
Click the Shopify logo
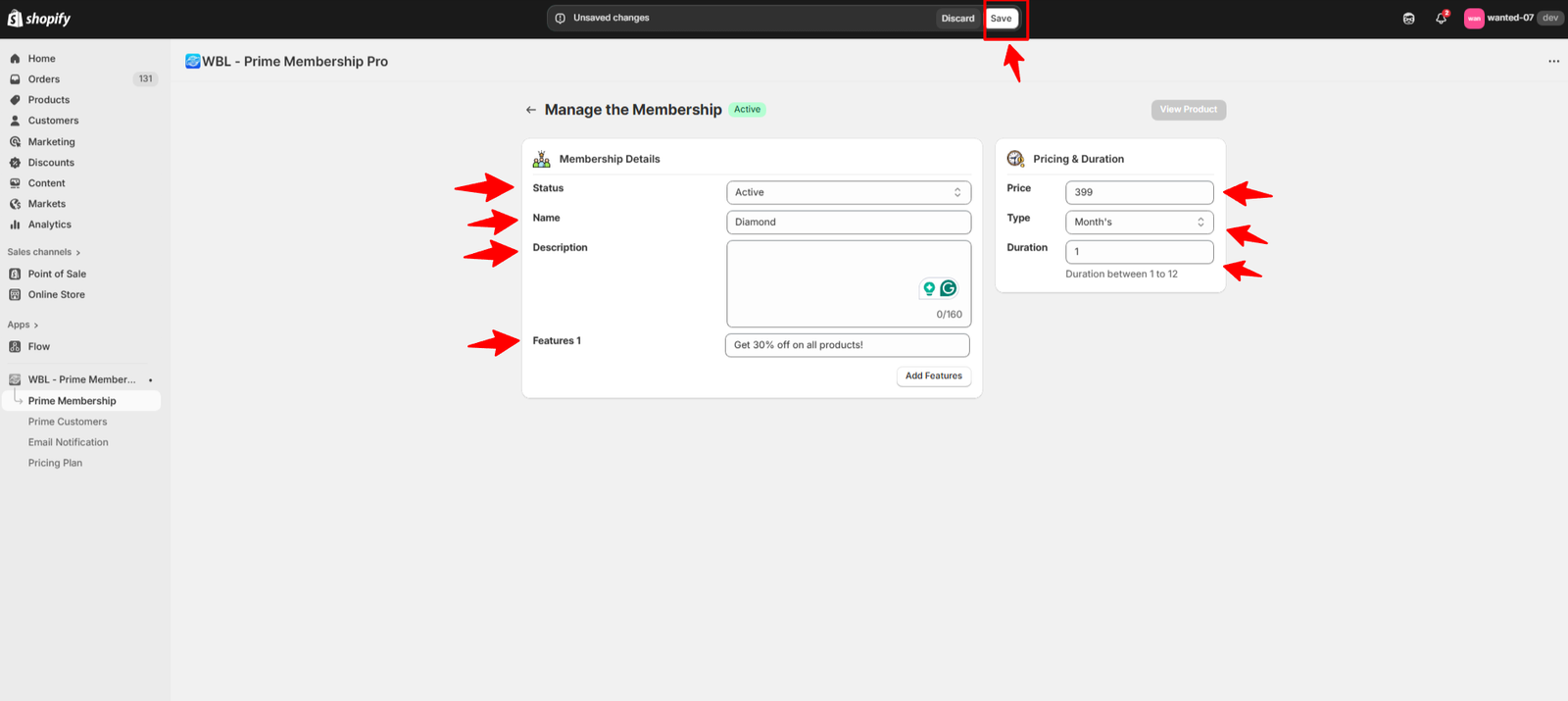[39, 19]
